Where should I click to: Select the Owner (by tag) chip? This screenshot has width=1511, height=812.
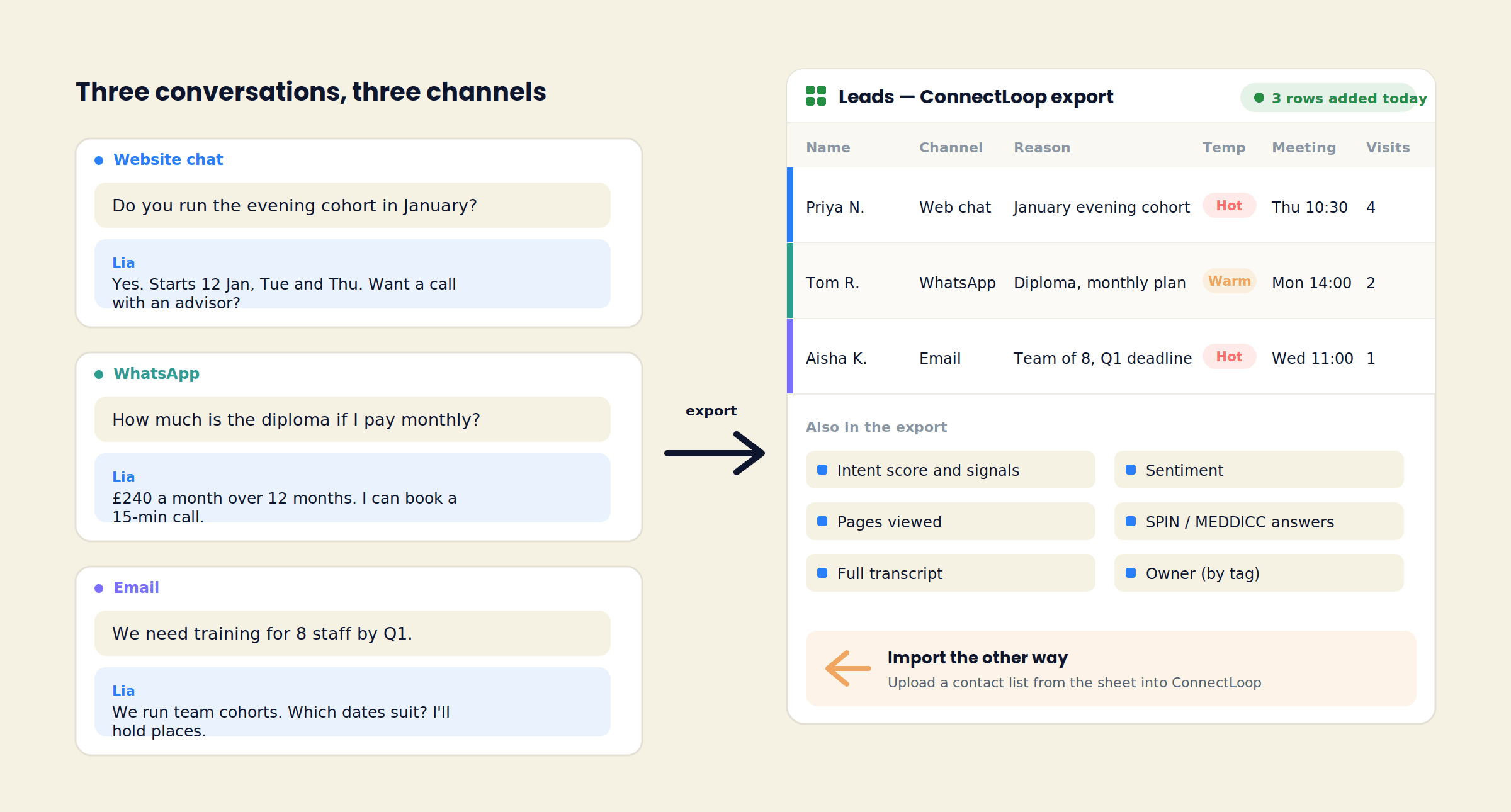[1259, 573]
